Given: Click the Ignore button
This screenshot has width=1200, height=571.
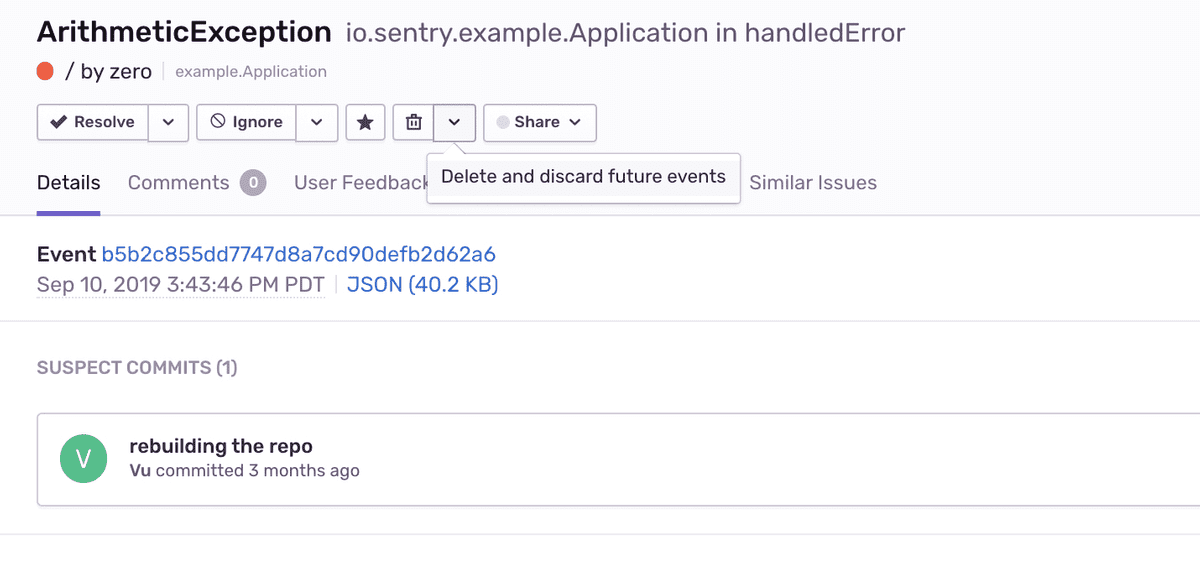Looking at the screenshot, I should point(247,122).
